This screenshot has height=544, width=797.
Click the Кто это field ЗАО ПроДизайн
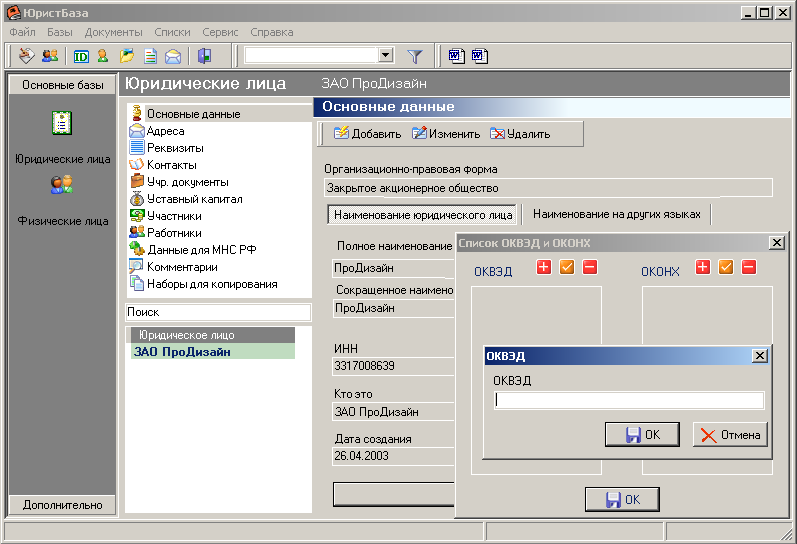coord(393,411)
